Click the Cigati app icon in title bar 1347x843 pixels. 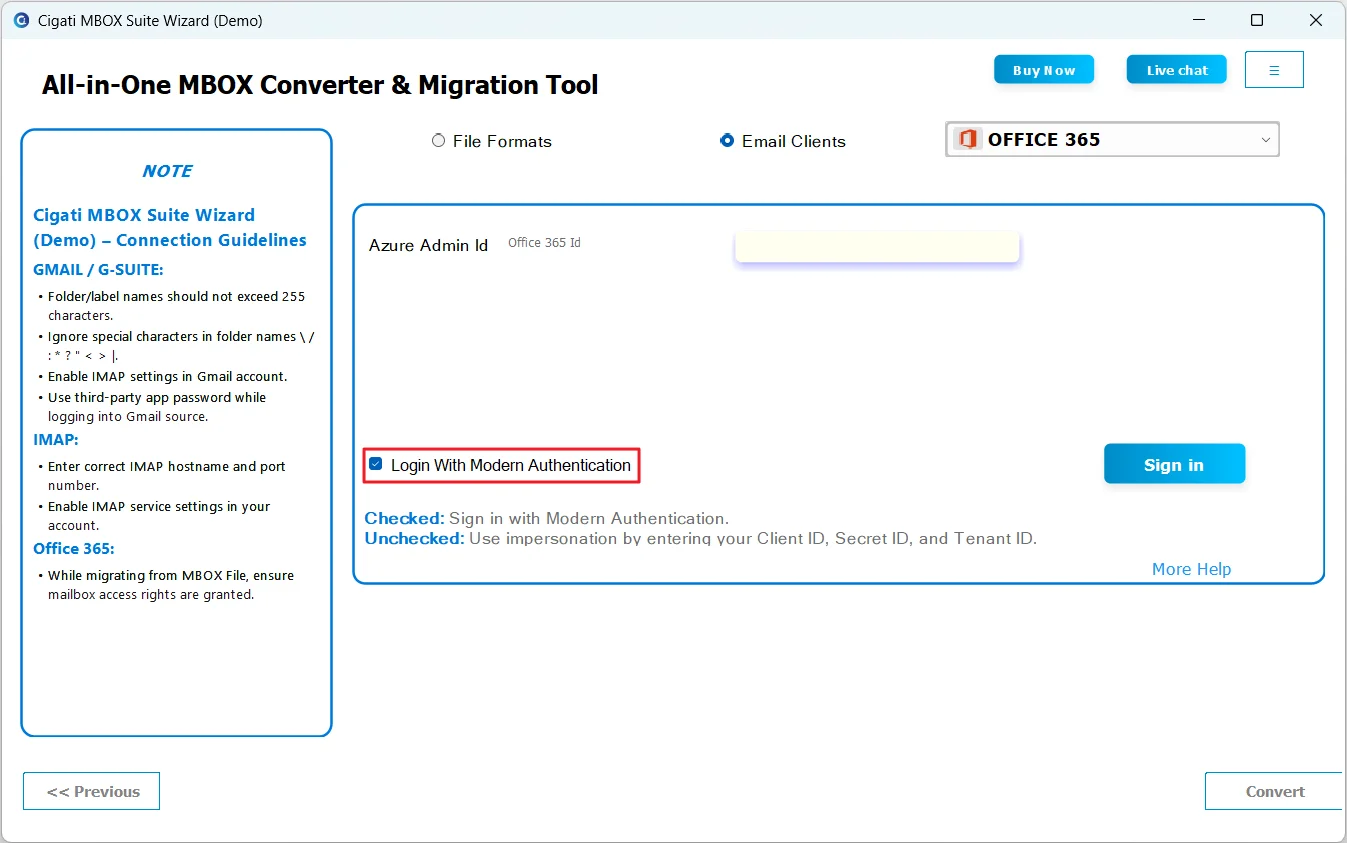(x=21, y=20)
